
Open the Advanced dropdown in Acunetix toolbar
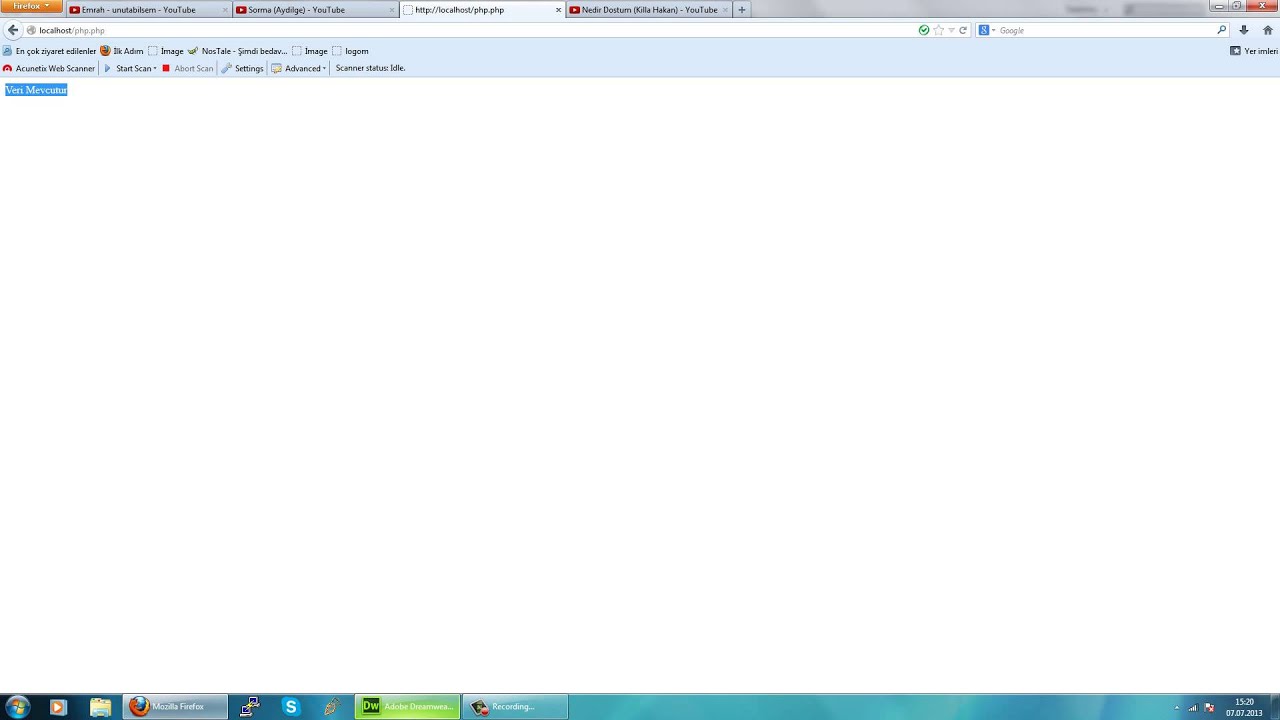click(x=298, y=68)
